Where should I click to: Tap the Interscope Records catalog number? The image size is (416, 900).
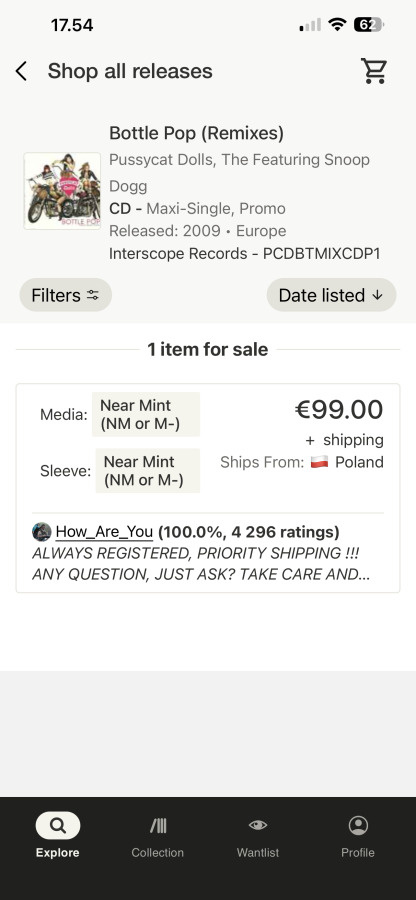tap(321, 254)
